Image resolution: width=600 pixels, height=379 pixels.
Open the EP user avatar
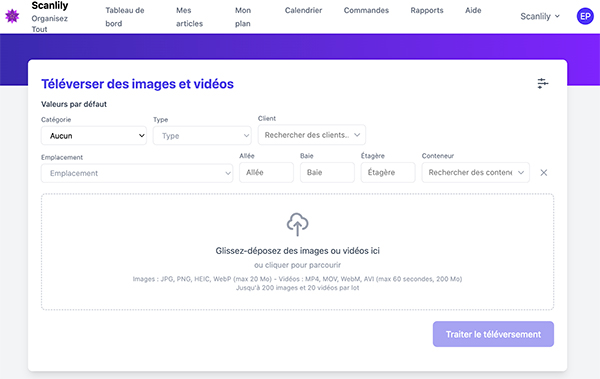[x=585, y=16]
